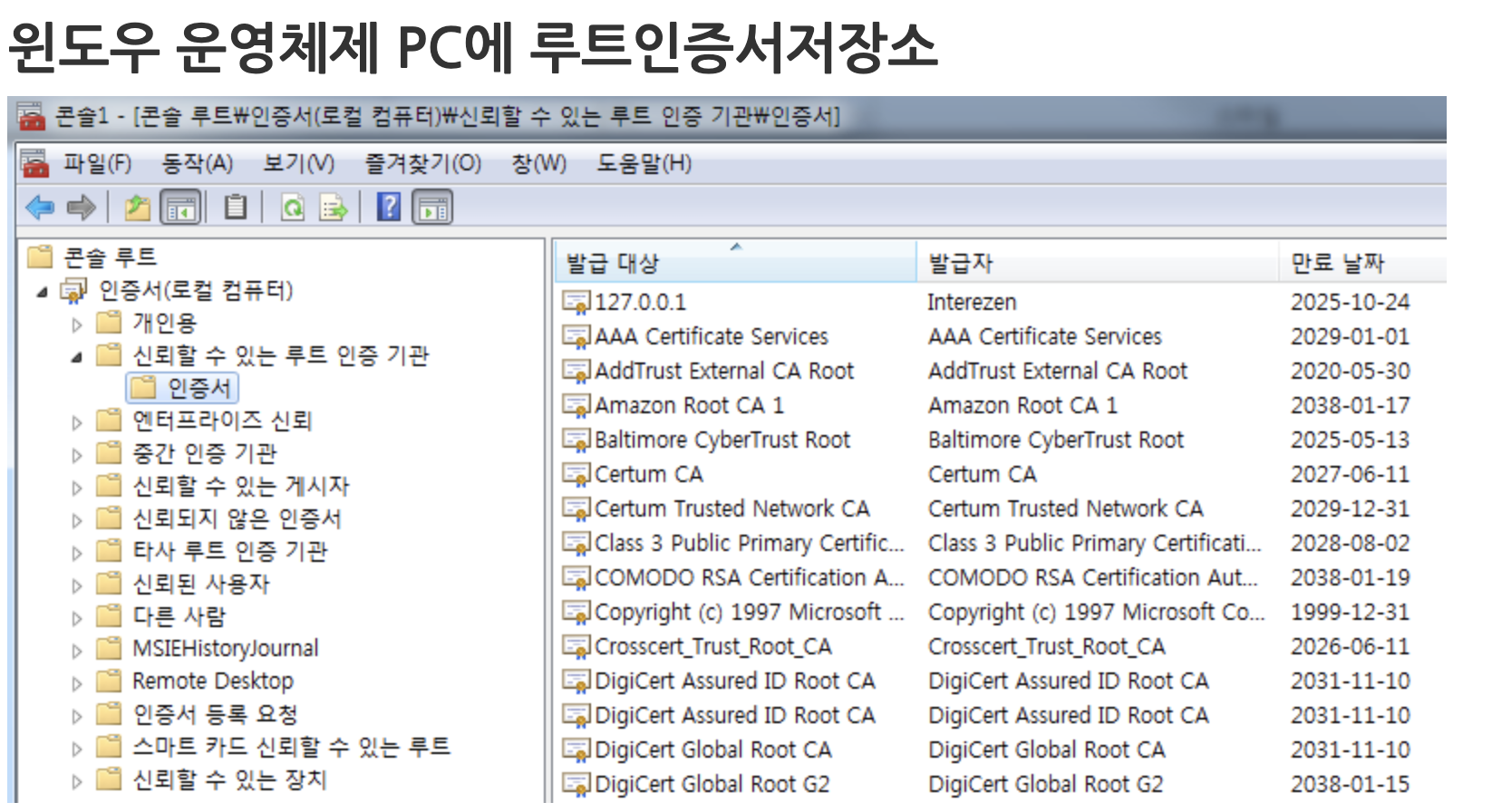Click the MMC icon beside the 파일 menu

point(34,163)
